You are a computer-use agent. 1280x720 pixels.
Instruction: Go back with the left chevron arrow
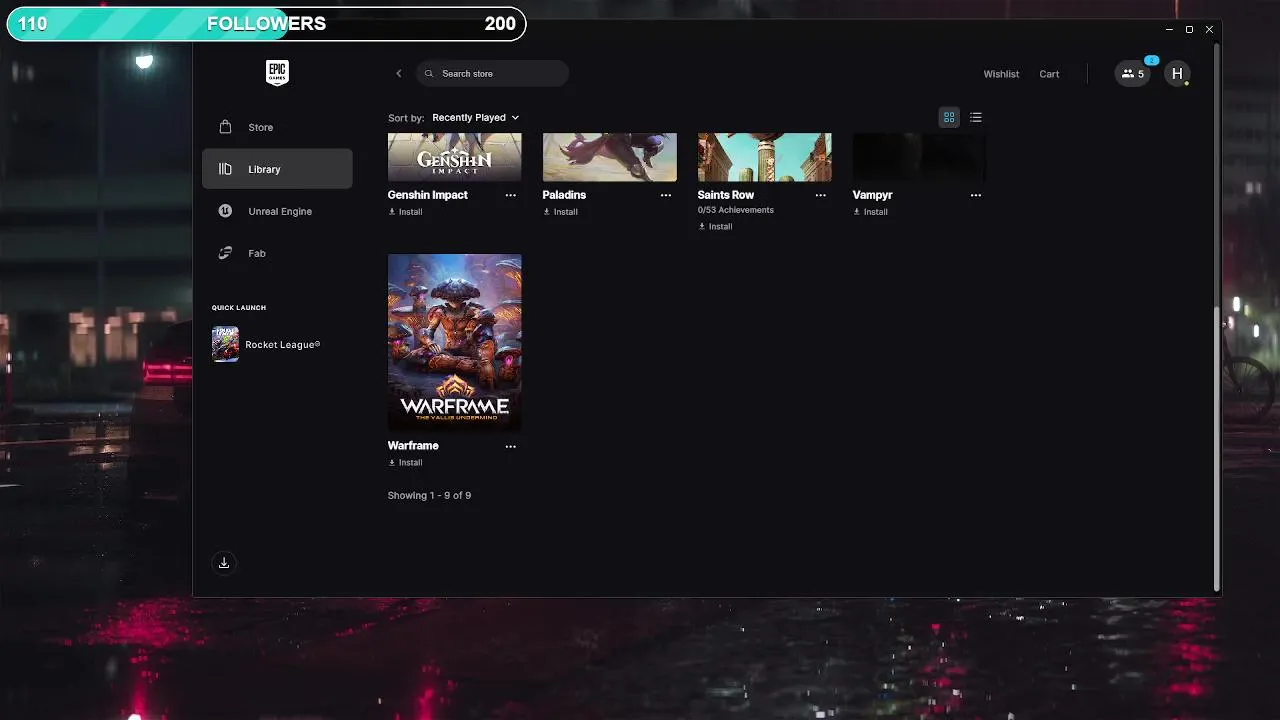pos(398,73)
